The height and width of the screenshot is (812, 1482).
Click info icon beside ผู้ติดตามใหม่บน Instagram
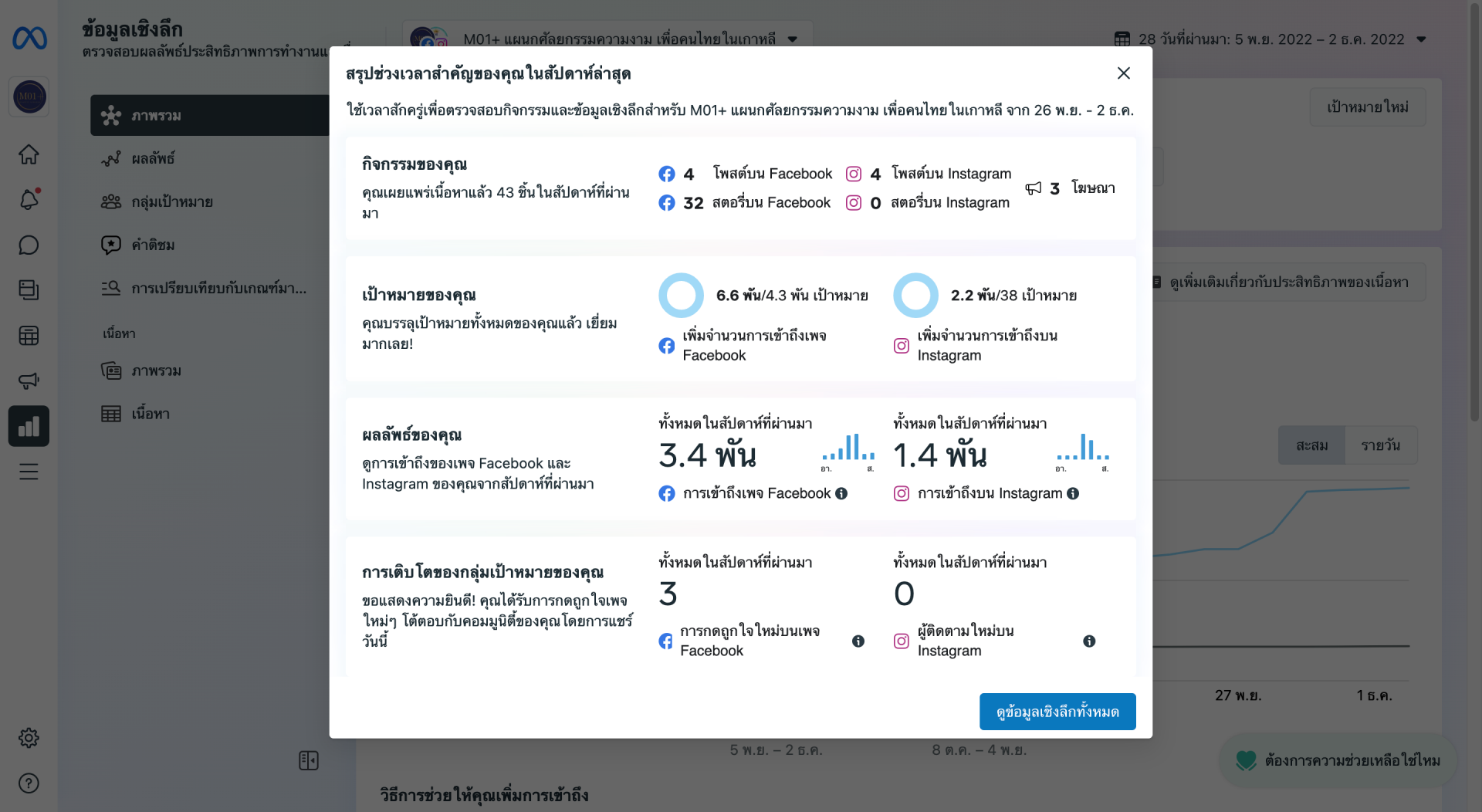click(x=1089, y=641)
